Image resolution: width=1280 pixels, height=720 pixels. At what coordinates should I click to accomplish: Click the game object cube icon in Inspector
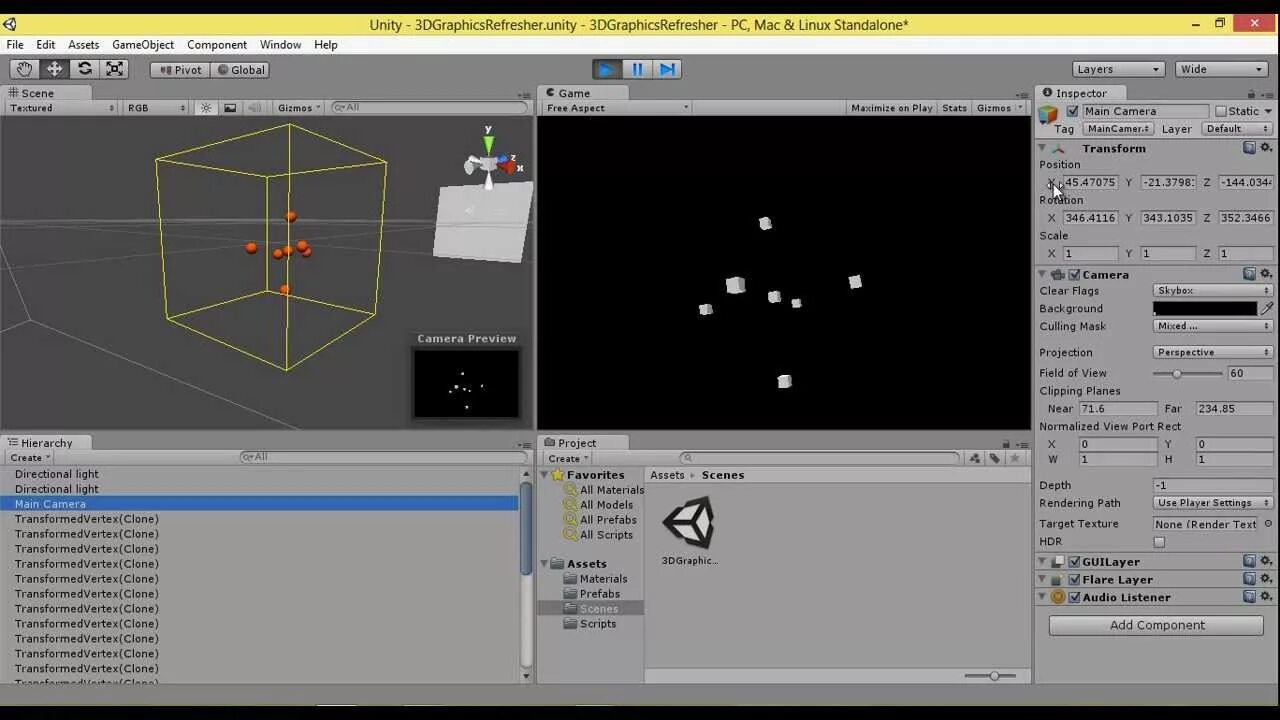[x=1049, y=114]
